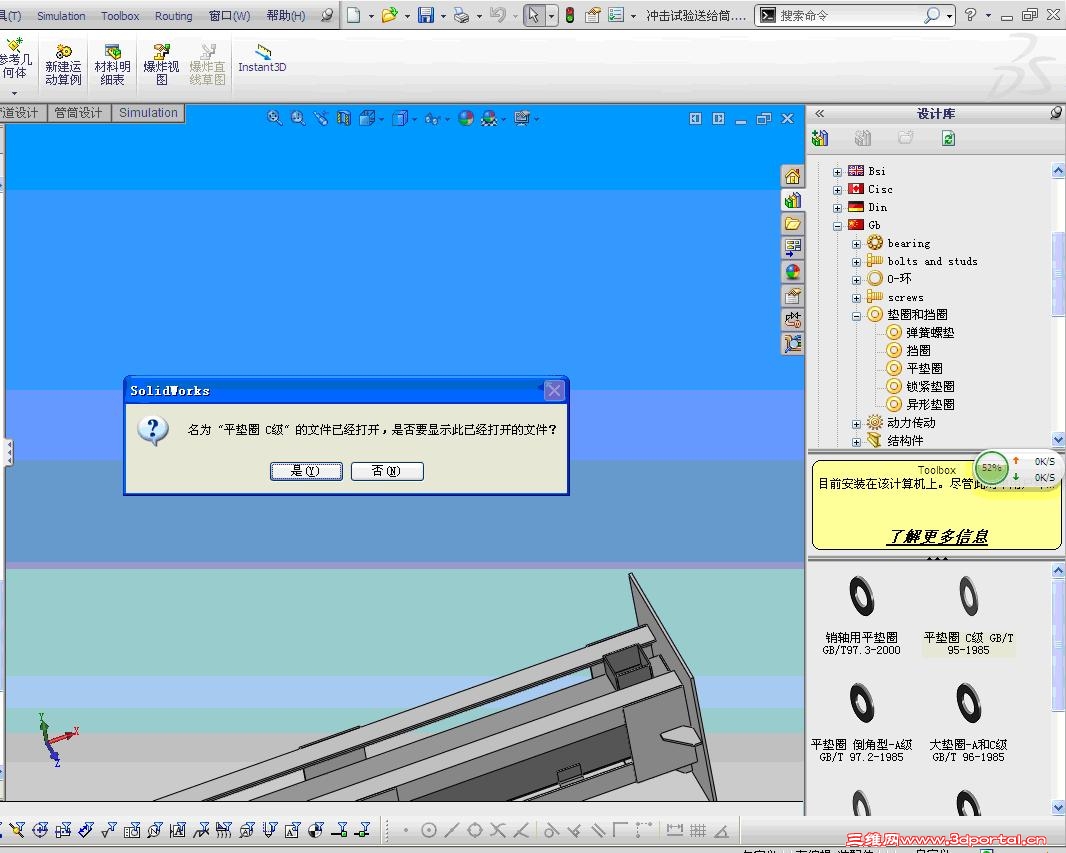This screenshot has height=853, width=1066.
Task: Open the 帮助(H) menu
Action: (x=286, y=16)
